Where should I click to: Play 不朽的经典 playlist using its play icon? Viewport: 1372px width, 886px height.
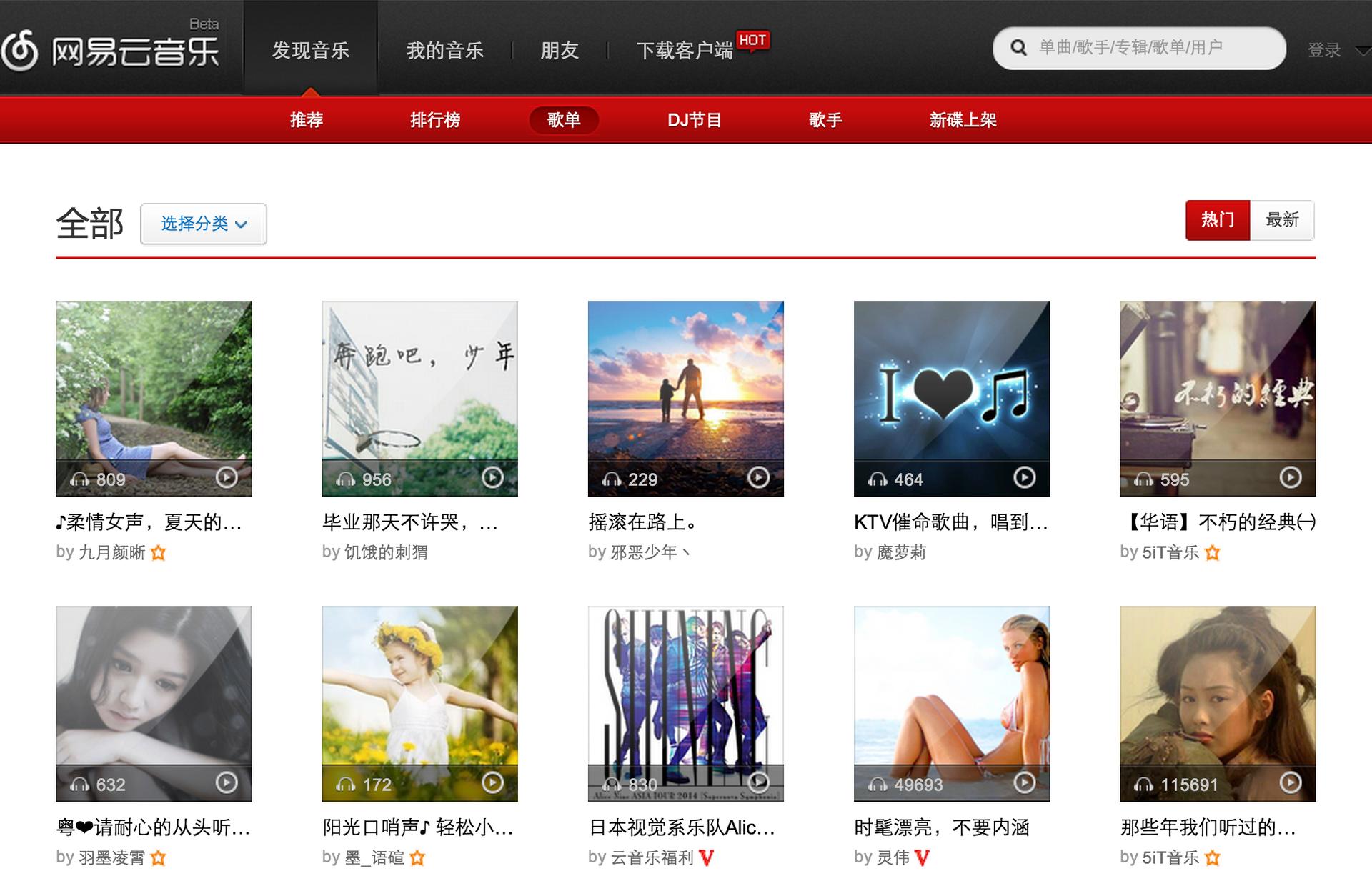pos(1290,477)
